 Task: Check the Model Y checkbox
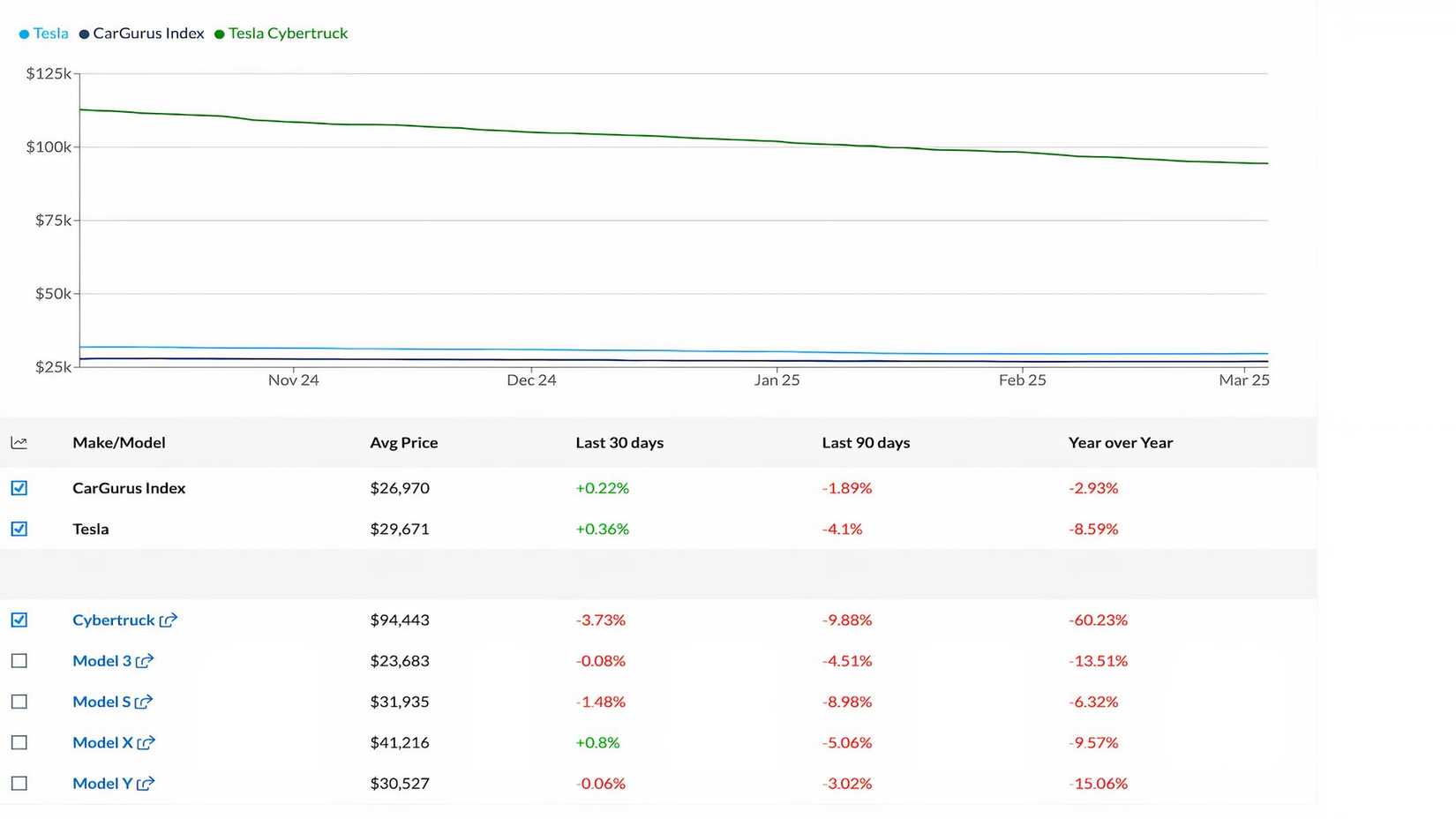point(19,784)
